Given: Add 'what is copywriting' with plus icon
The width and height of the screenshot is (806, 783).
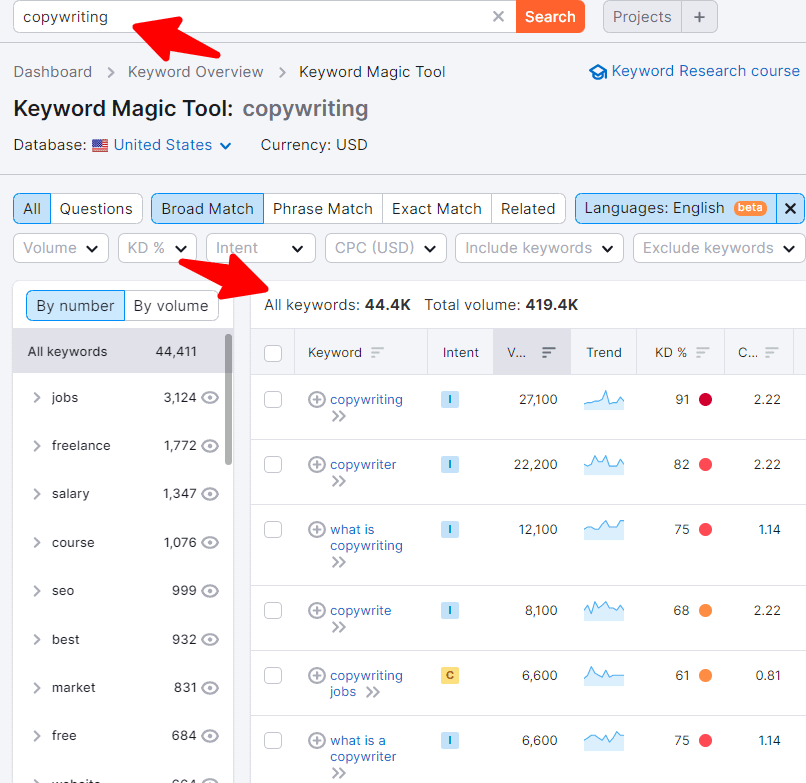Looking at the screenshot, I should click(x=317, y=529).
